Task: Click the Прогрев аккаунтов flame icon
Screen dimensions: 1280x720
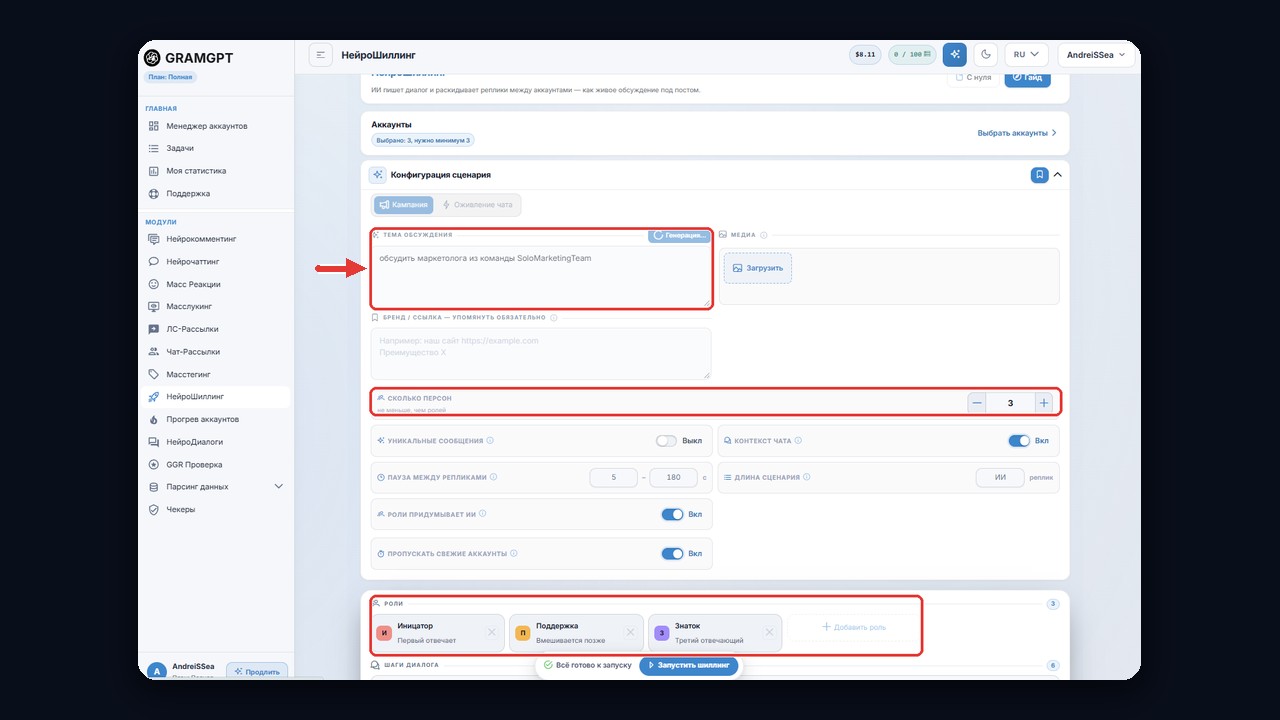Action: coord(154,419)
